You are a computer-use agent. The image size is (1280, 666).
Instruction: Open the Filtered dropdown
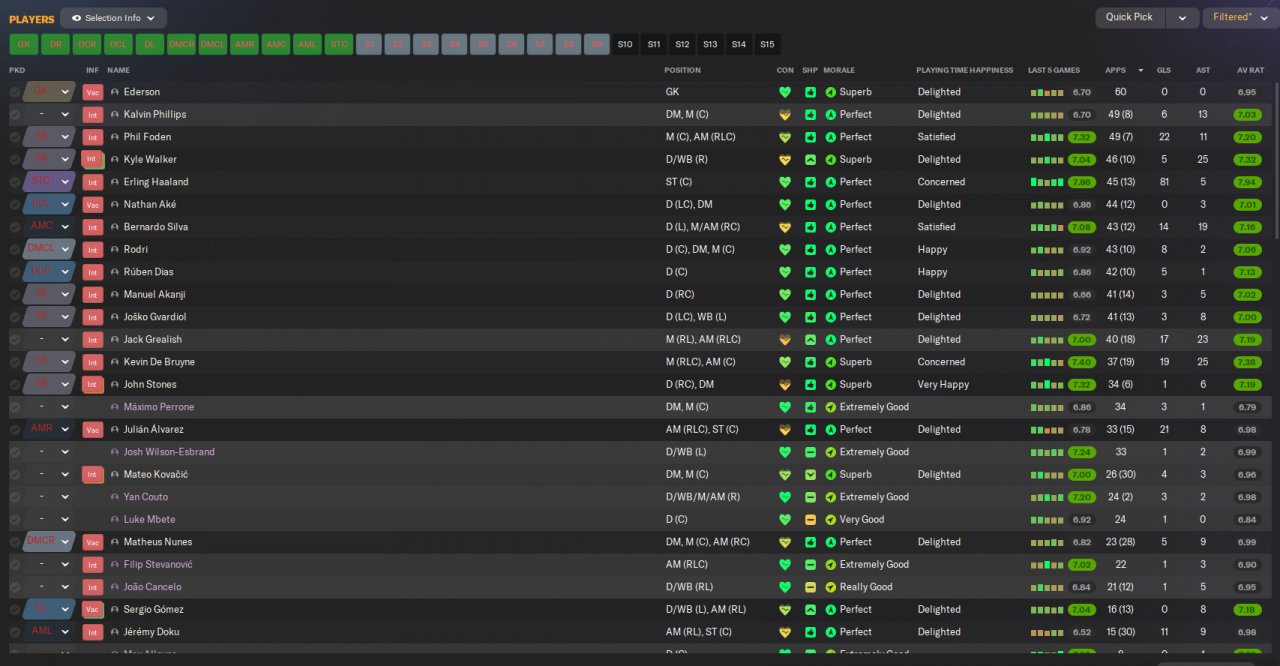1240,17
